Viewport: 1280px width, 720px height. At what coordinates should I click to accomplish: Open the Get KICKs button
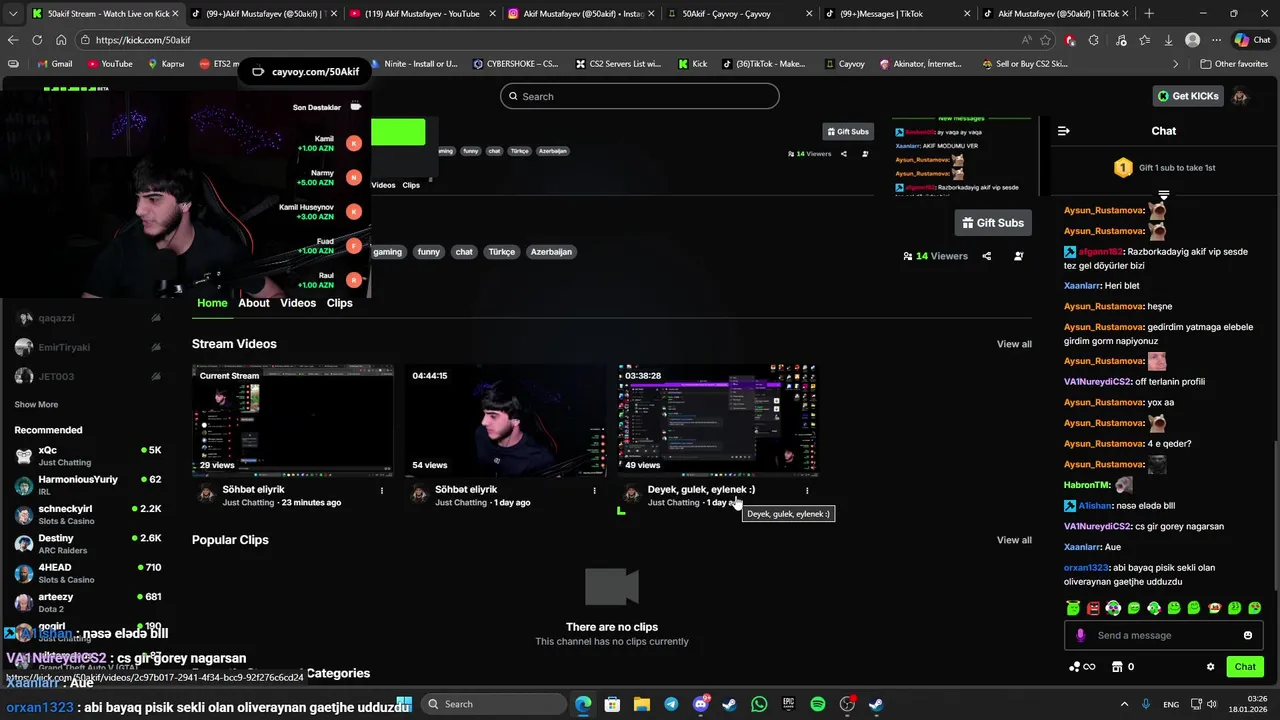pyautogui.click(x=1188, y=96)
